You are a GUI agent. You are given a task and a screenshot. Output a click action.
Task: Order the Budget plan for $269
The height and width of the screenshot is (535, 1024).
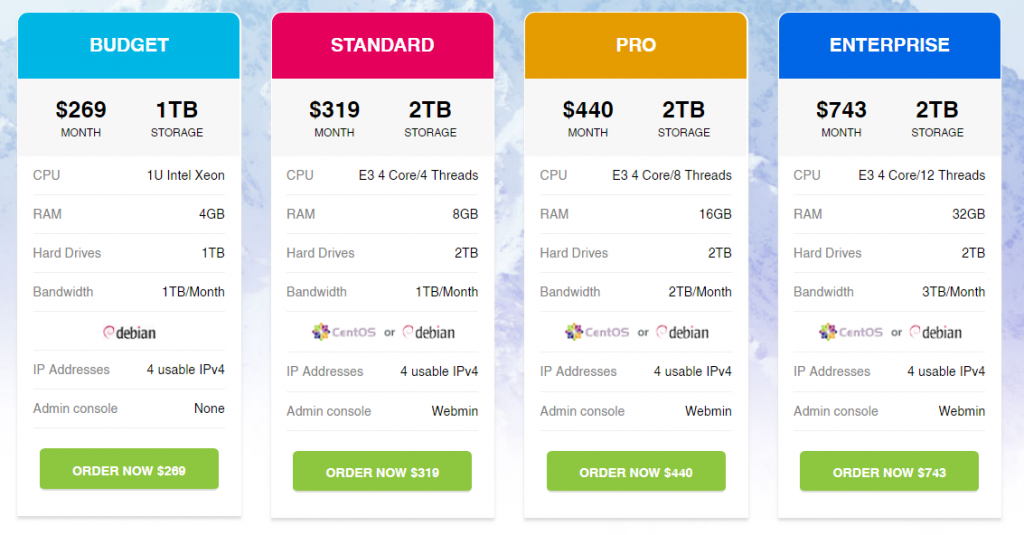(129, 469)
